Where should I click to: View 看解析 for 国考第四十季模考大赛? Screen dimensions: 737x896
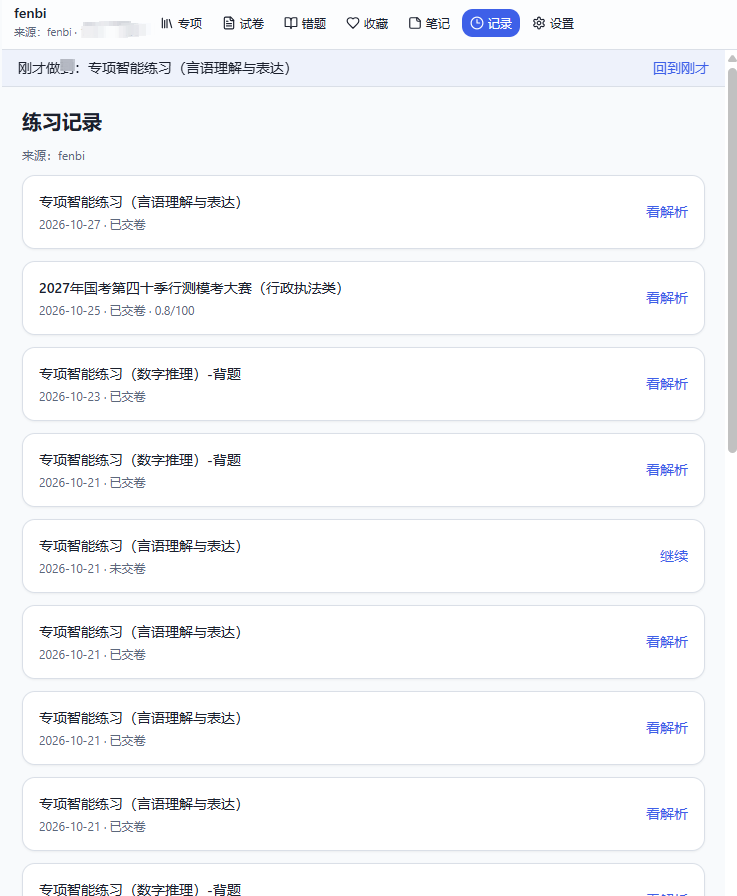point(667,298)
